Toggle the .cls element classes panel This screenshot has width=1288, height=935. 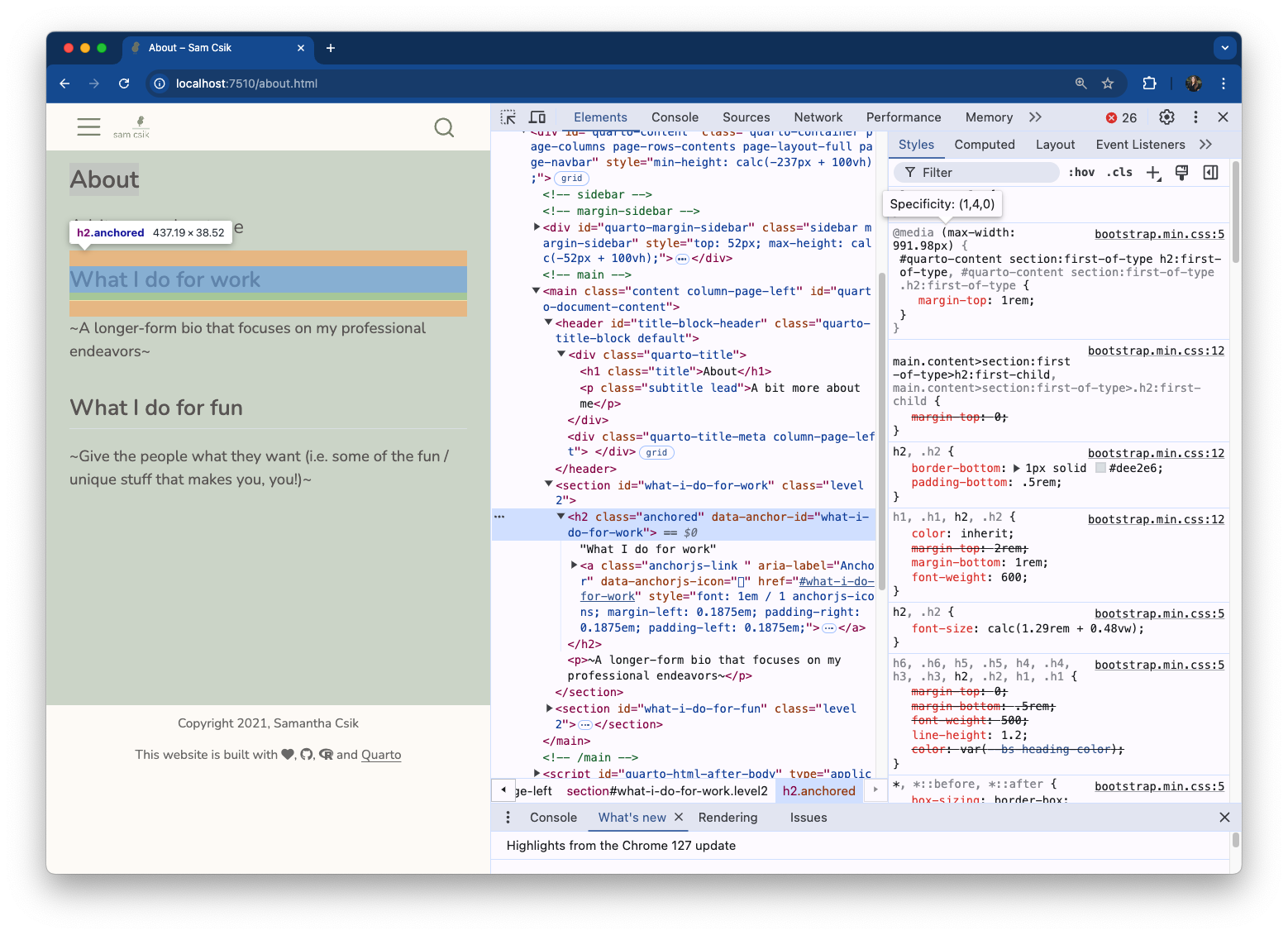coord(1120,172)
